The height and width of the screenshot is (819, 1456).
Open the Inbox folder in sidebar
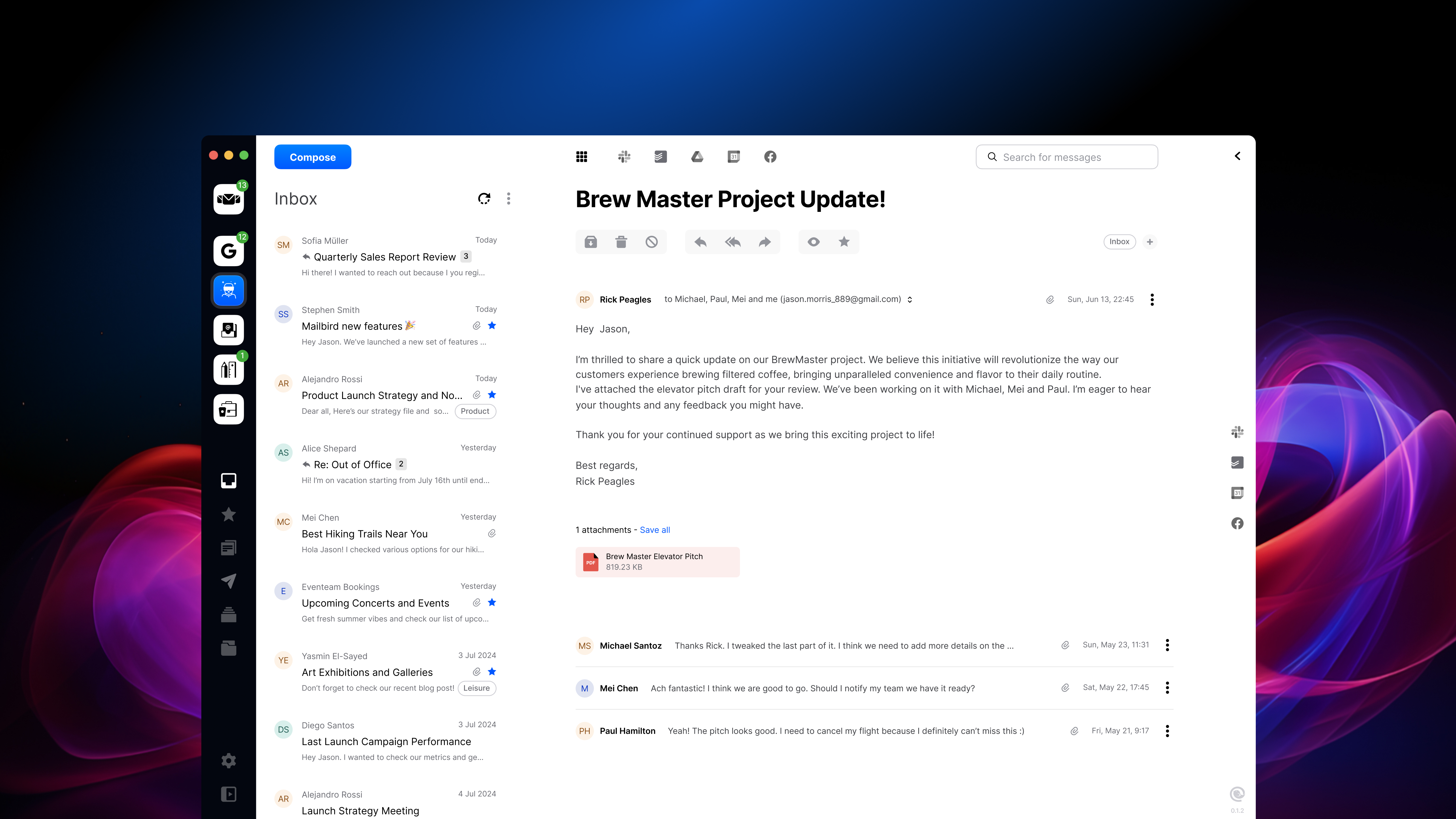(228, 480)
